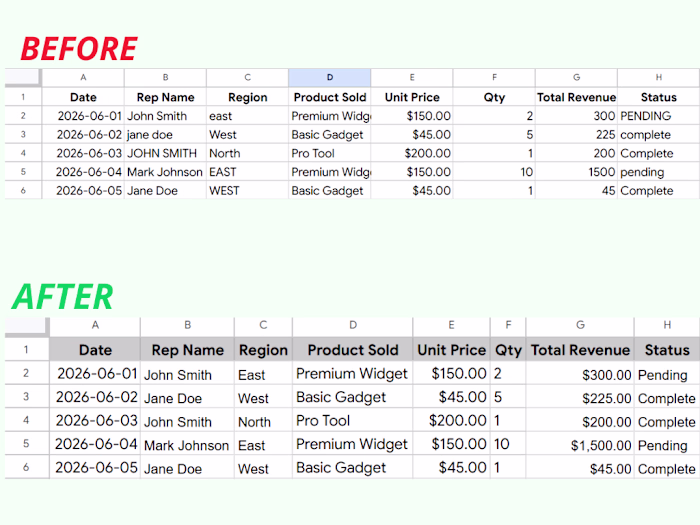Select column A header in BEFORE table
Image resolution: width=700 pixels, height=525 pixels.
click(x=83, y=78)
